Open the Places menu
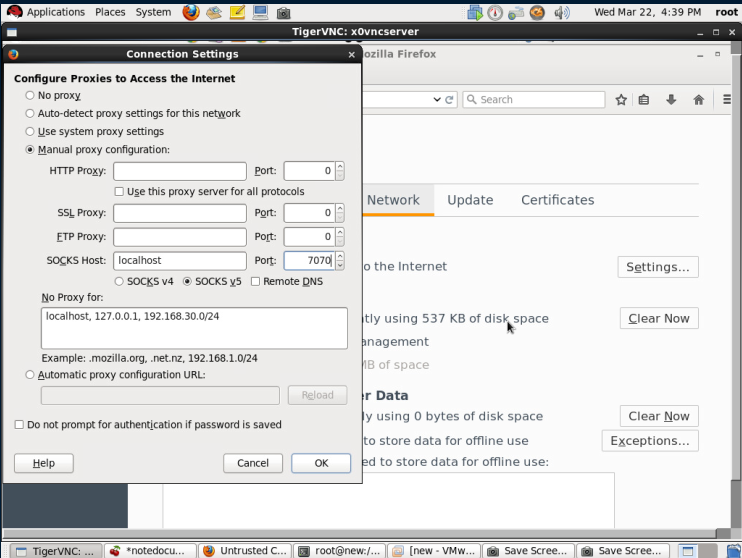 coord(110,12)
